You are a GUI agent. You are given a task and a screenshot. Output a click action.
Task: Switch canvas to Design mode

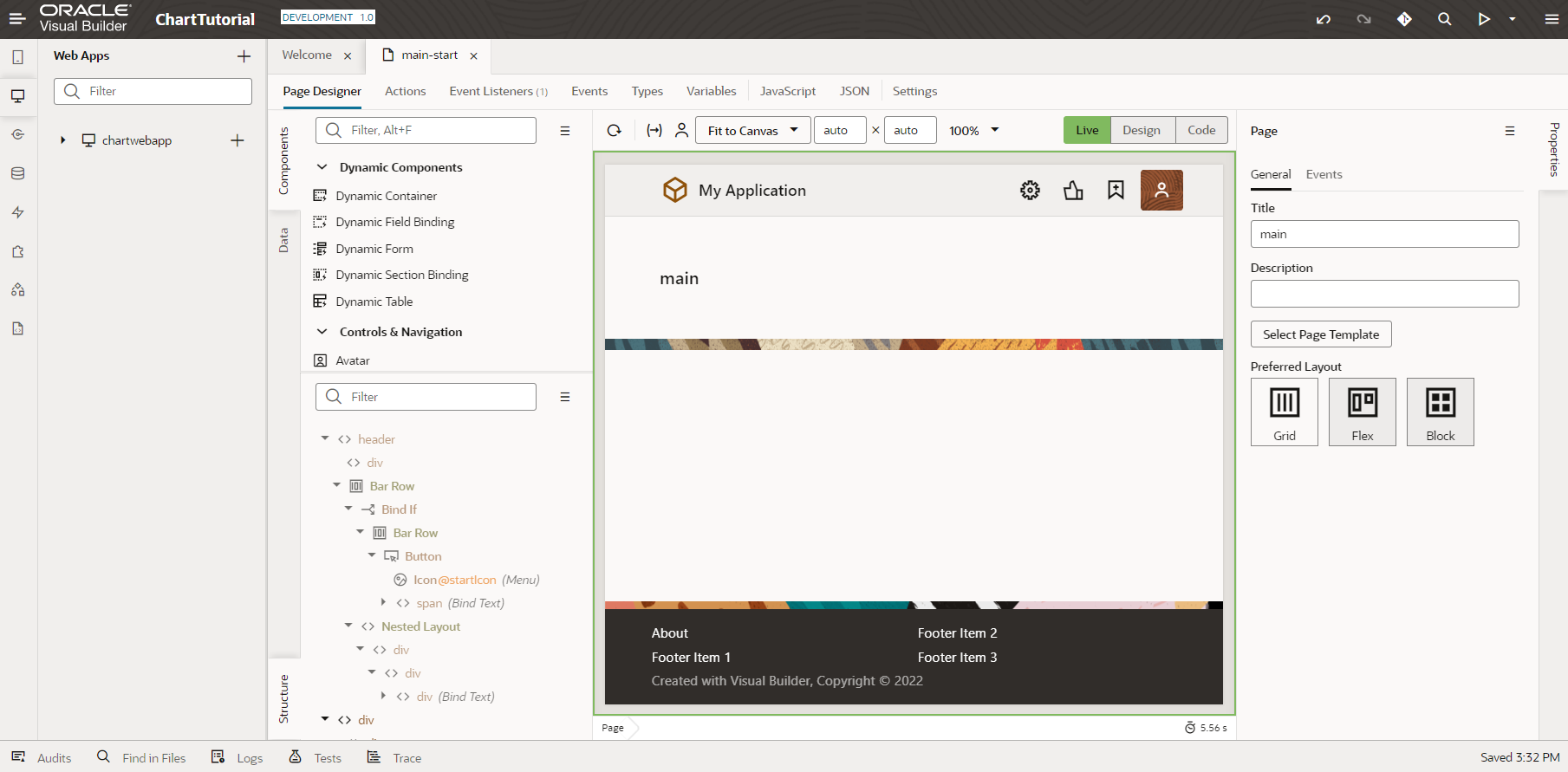(1141, 130)
